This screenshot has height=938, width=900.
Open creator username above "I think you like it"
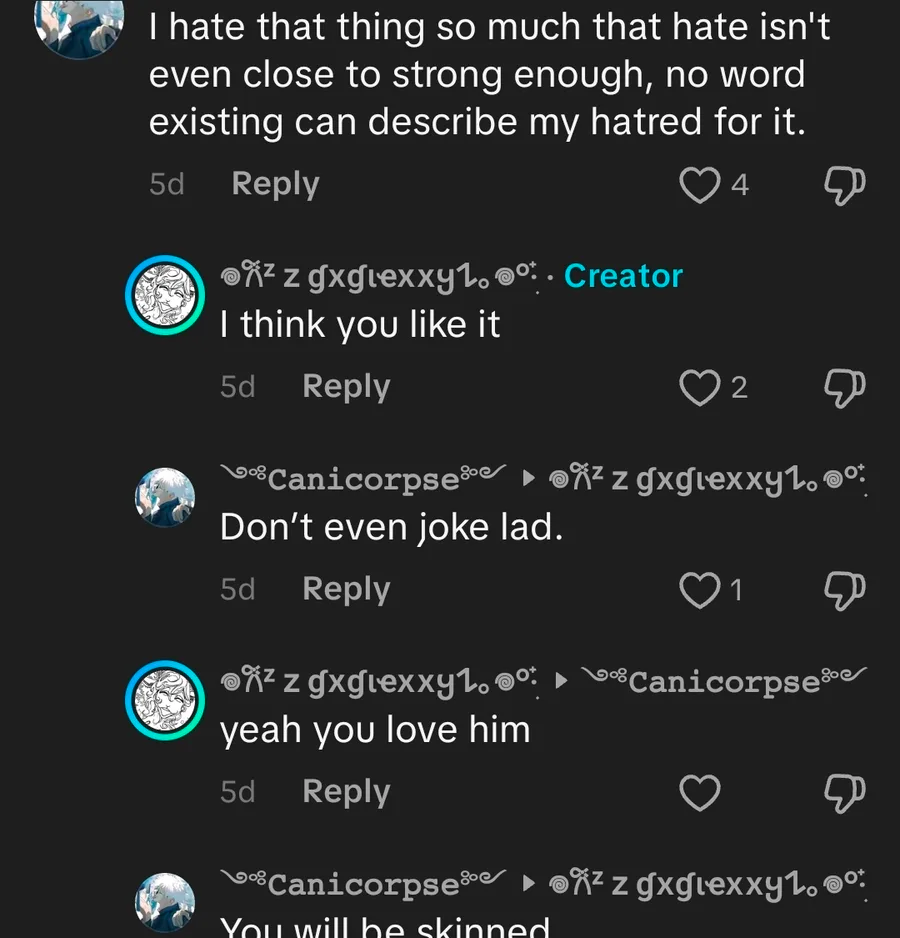pos(382,277)
